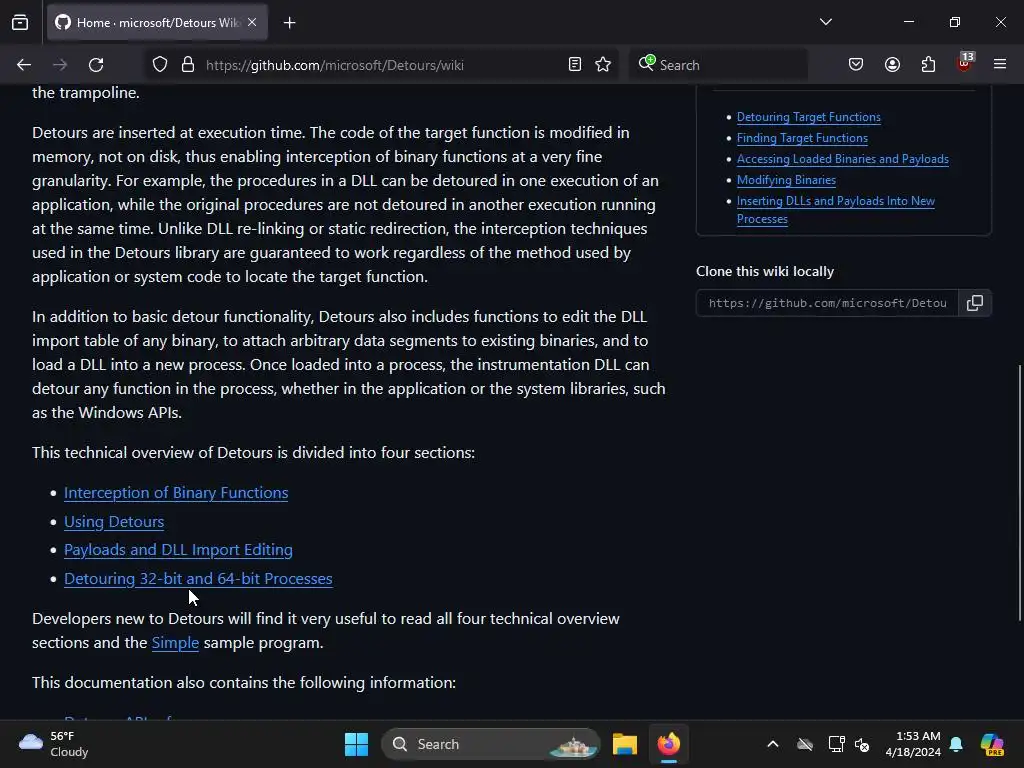Open File Explorer from the taskbar

(624, 744)
